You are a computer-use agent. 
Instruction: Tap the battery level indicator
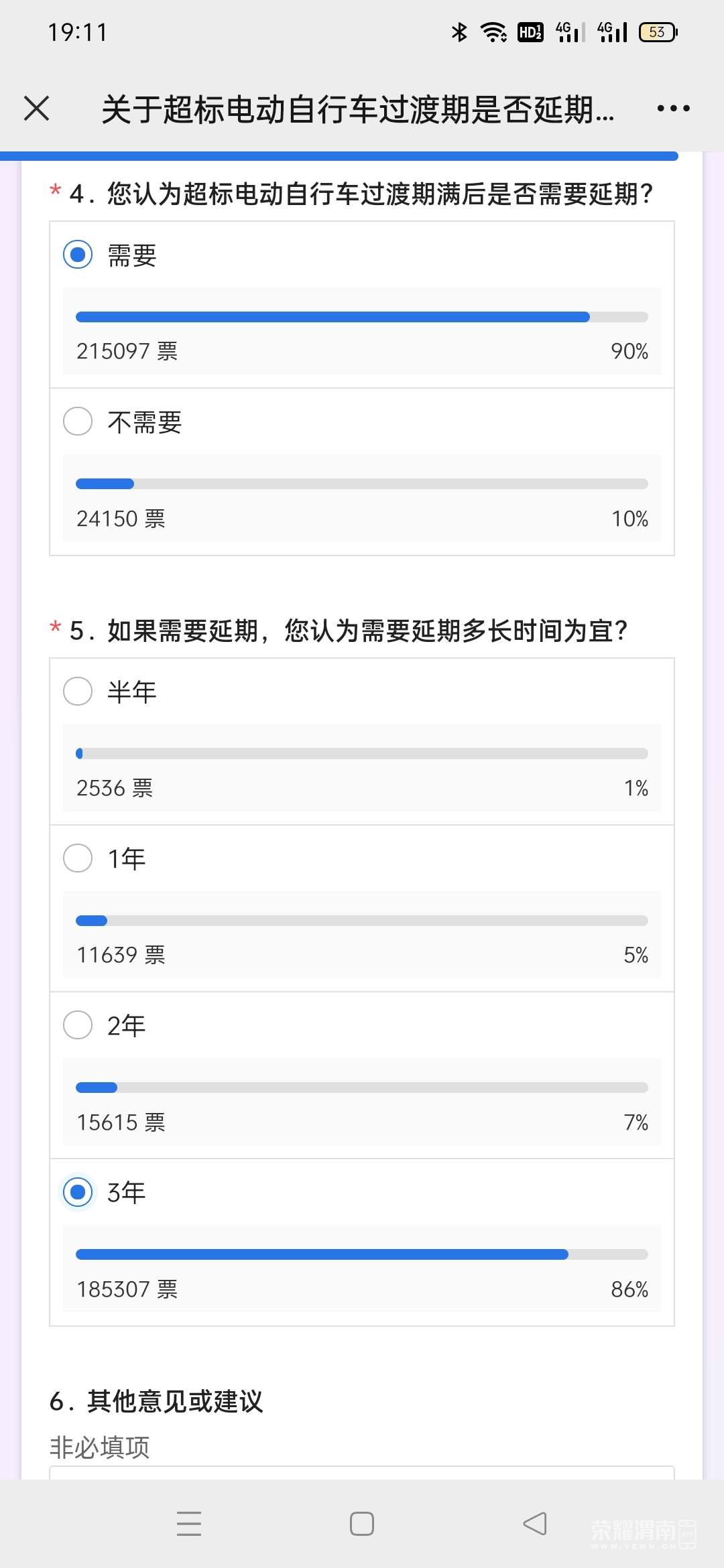(658, 32)
